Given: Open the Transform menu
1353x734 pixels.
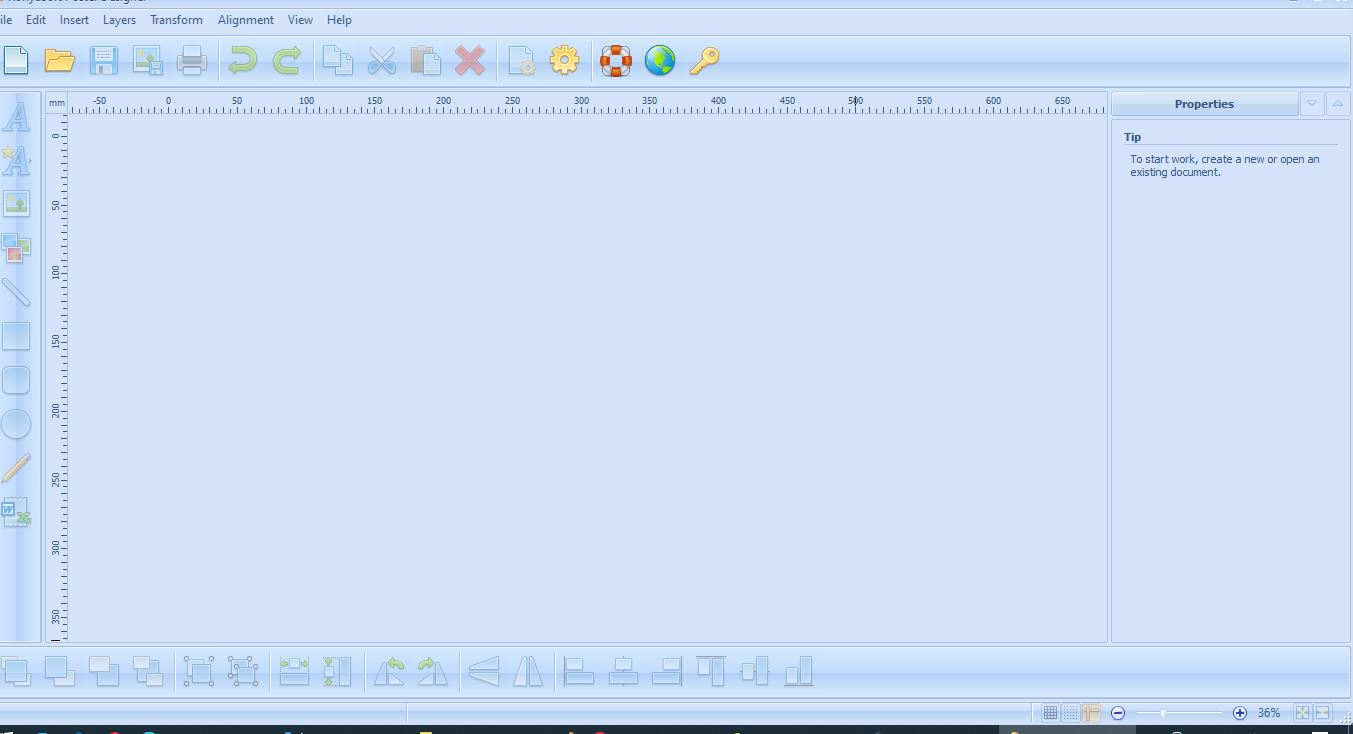Looking at the screenshot, I should (176, 20).
